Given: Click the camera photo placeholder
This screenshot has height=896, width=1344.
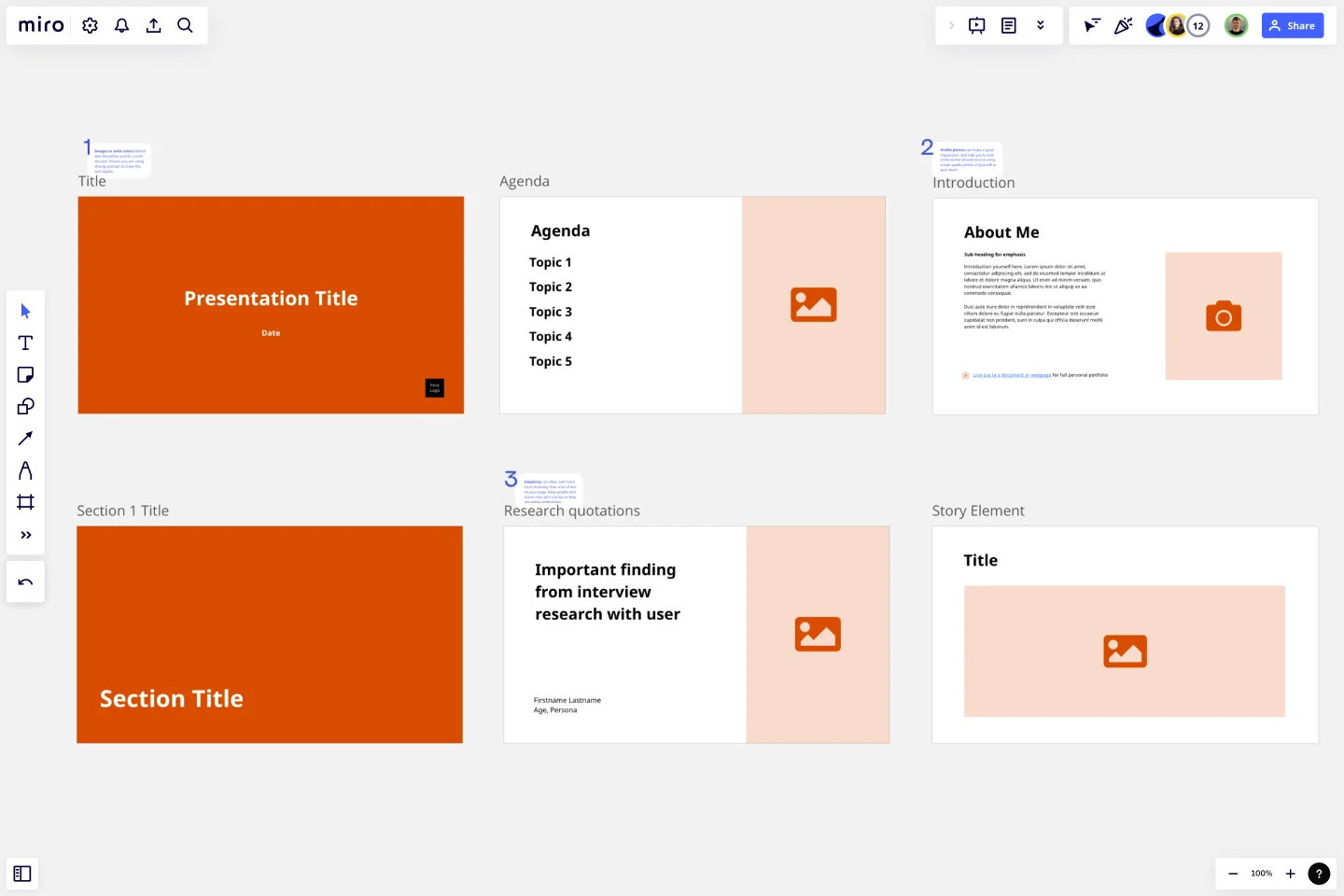Looking at the screenshot, I should (1224, 316).
